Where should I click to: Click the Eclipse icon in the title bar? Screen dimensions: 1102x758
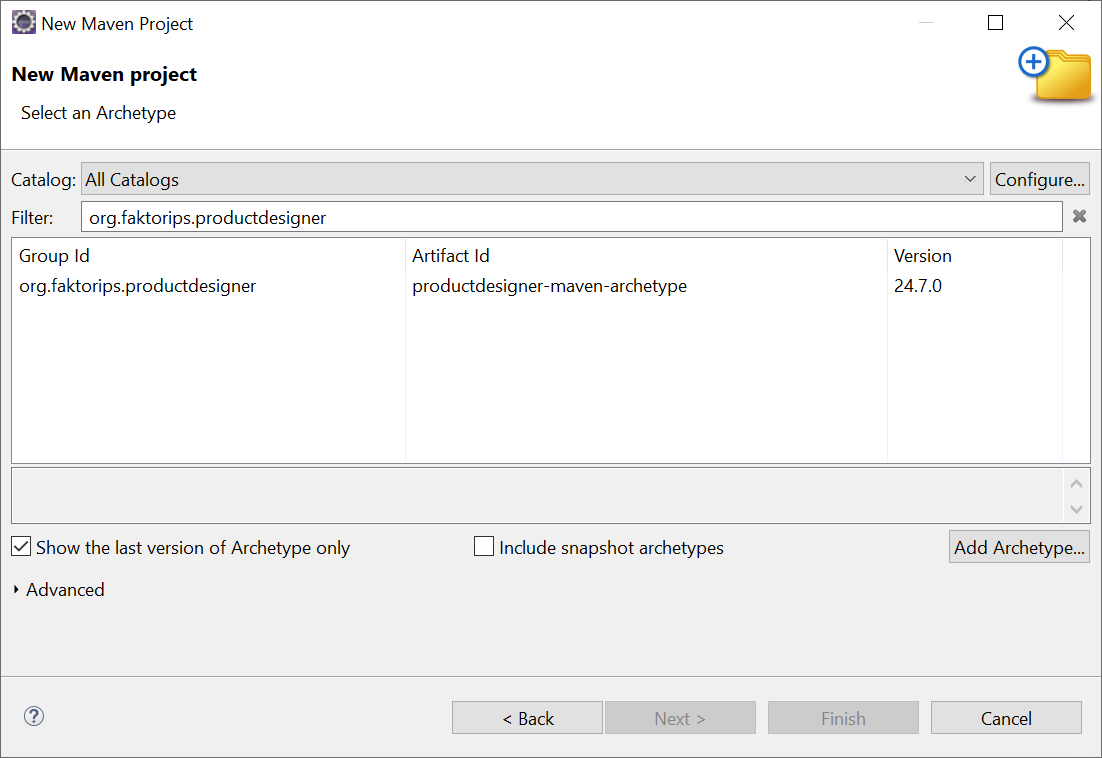pyautogui.click(x=23, y=23)
